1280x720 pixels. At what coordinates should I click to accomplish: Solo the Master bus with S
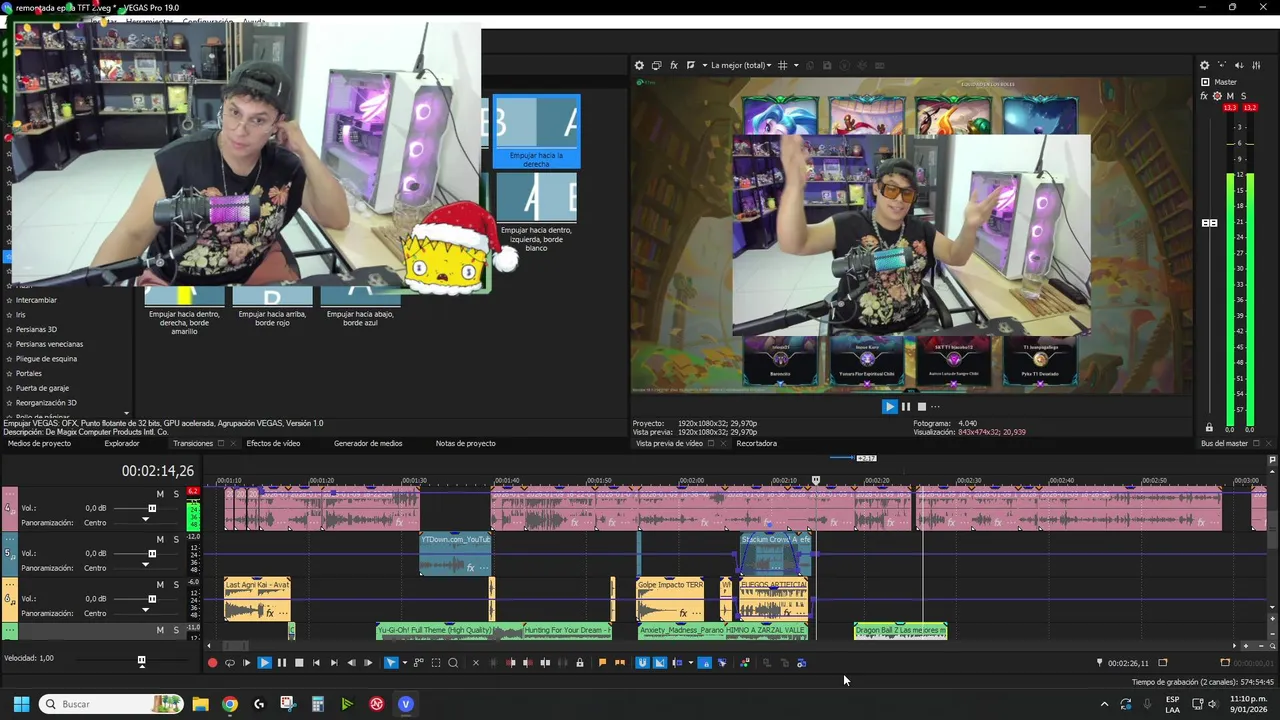[x=1243, y=96]
